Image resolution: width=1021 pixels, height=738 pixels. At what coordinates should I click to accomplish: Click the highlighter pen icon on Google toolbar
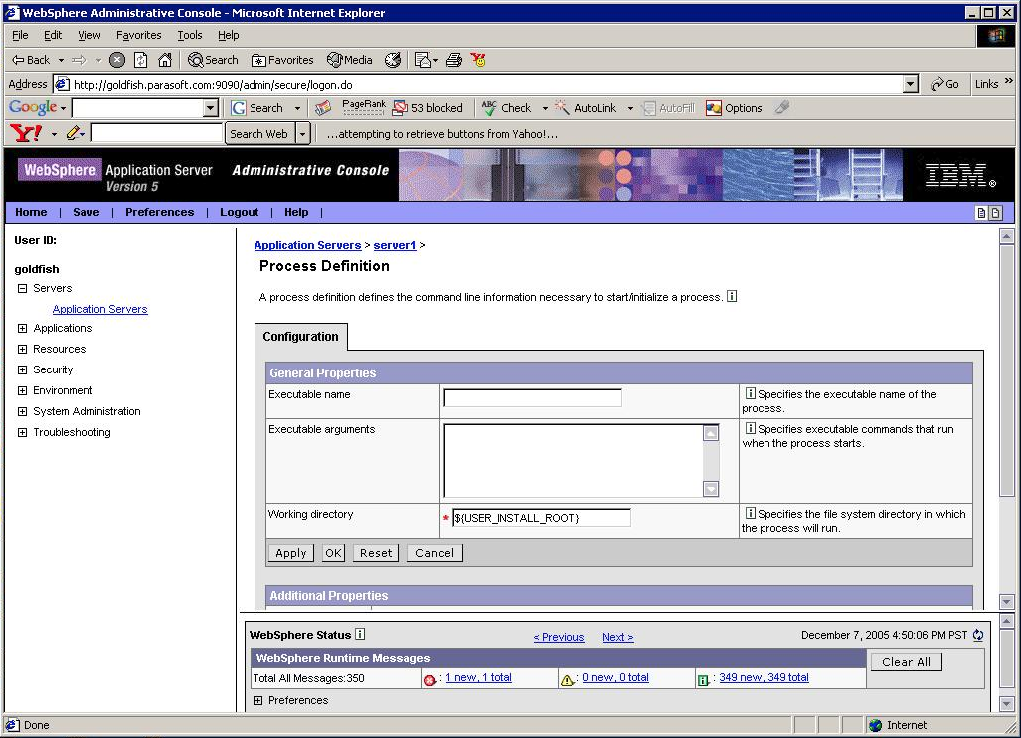[782, 107]
